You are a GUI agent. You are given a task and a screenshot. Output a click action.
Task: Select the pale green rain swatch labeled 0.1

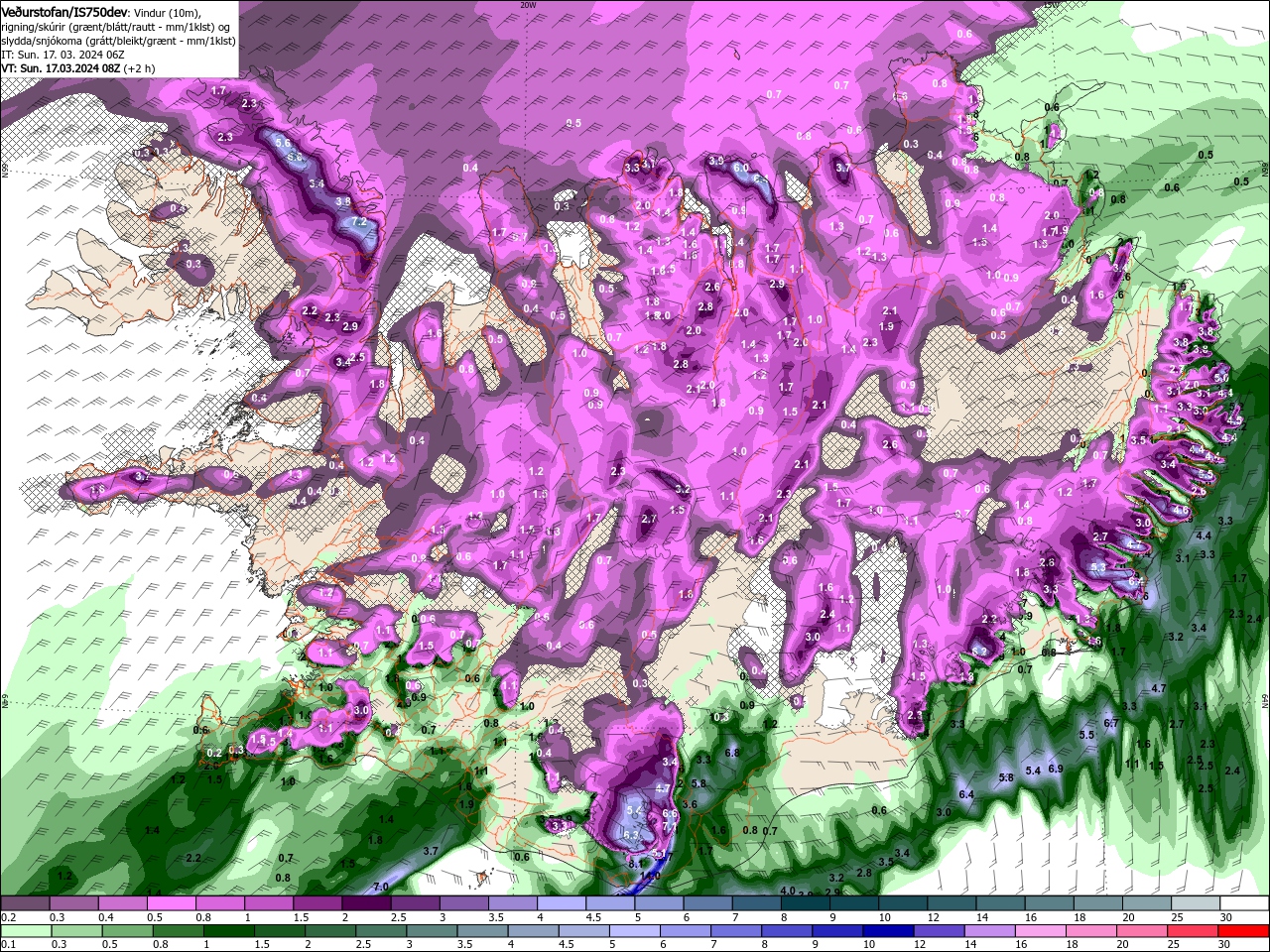coord(25,931)
